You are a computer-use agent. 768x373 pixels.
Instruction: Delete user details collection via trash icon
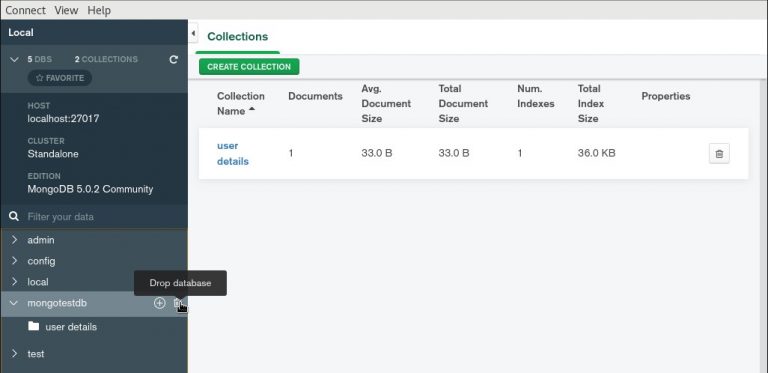pos(719,153)
